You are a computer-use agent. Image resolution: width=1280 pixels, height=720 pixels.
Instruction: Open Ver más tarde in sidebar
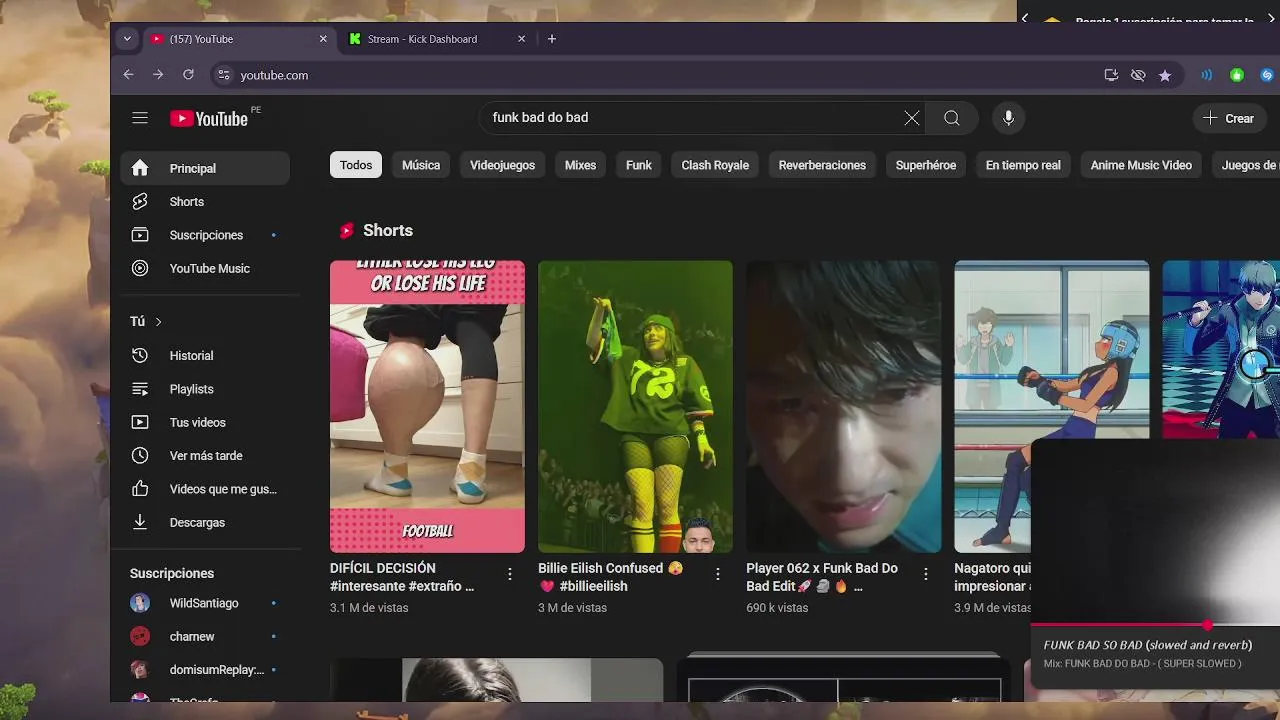(x=205, y=455)
